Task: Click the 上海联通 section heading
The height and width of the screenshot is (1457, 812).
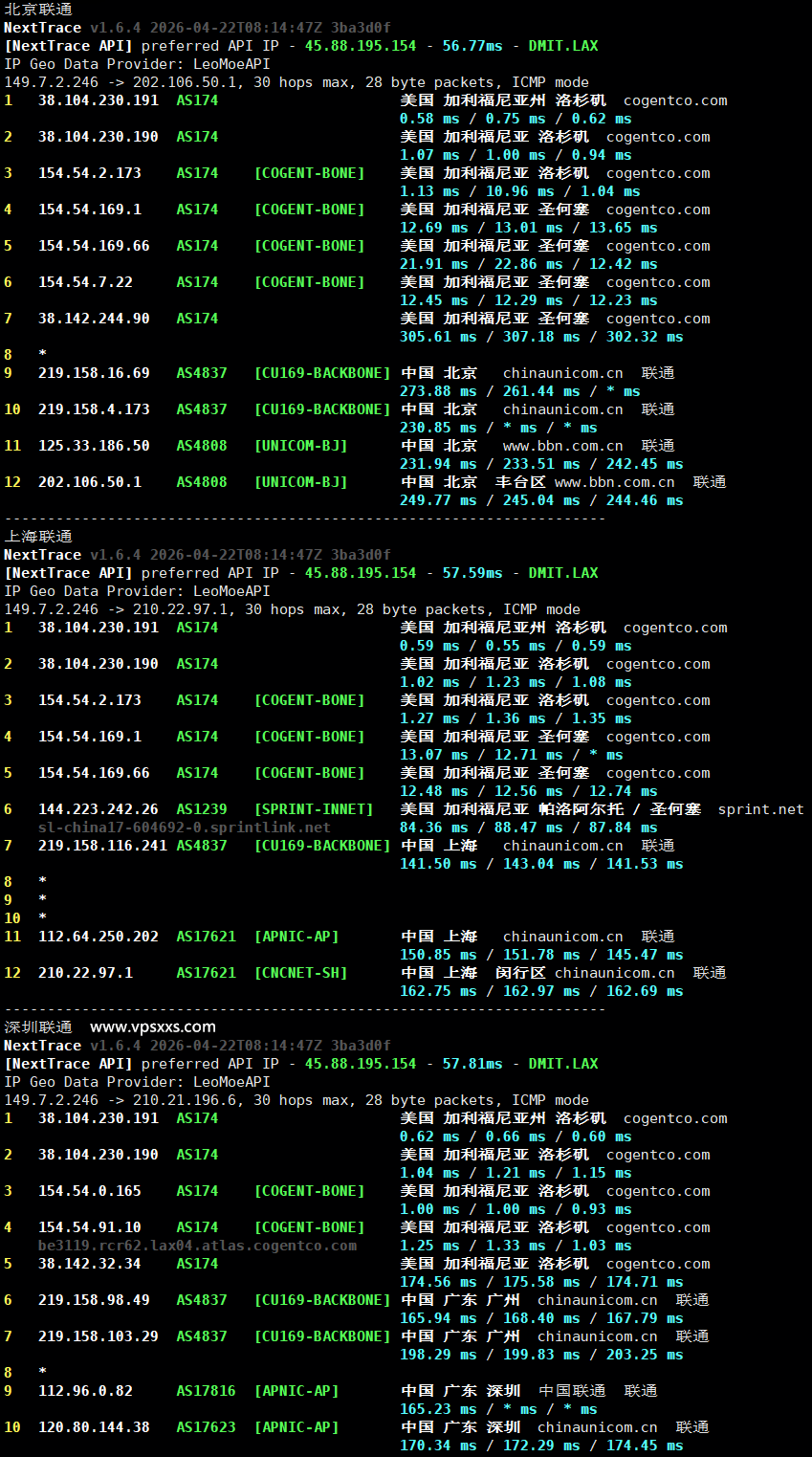Action: (38, 537)
